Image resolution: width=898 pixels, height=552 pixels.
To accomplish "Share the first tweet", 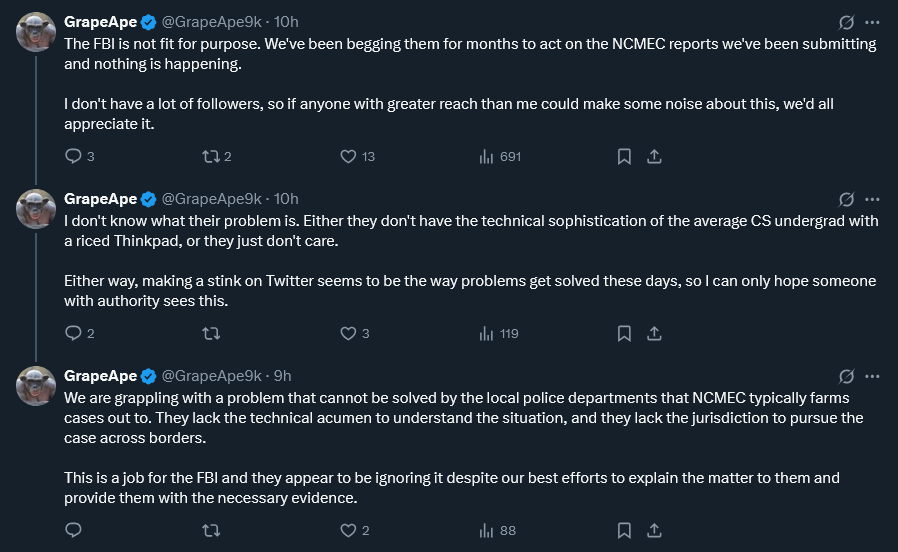I will coord(654,156).
